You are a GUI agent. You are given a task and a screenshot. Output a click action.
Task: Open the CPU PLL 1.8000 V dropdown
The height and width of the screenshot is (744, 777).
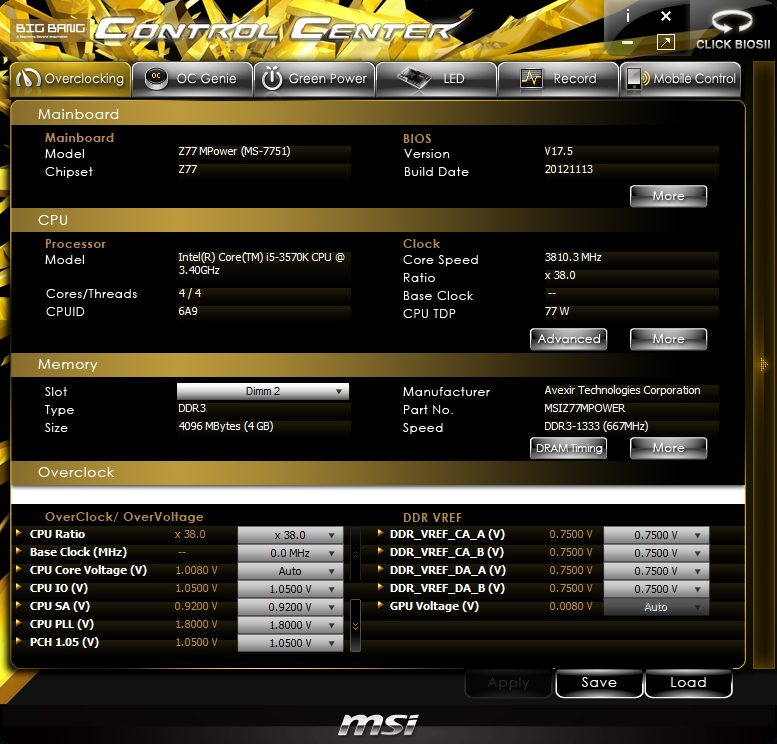pyautogui.click(x=290, y=625)
